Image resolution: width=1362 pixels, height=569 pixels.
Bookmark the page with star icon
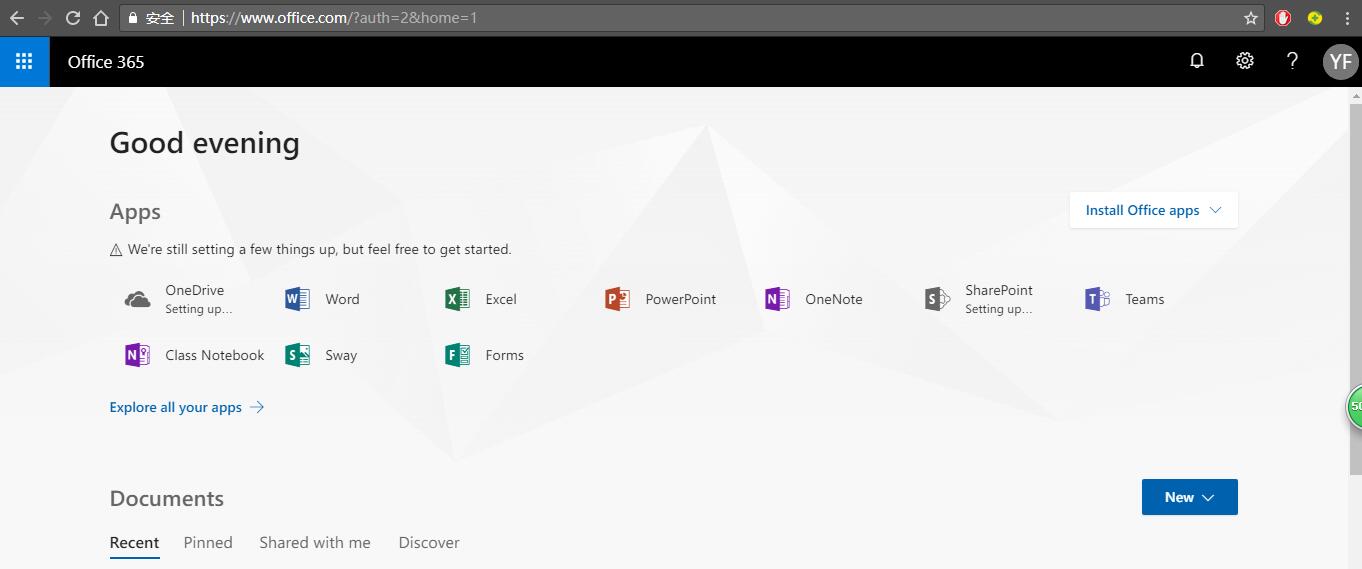(1250, 18)
